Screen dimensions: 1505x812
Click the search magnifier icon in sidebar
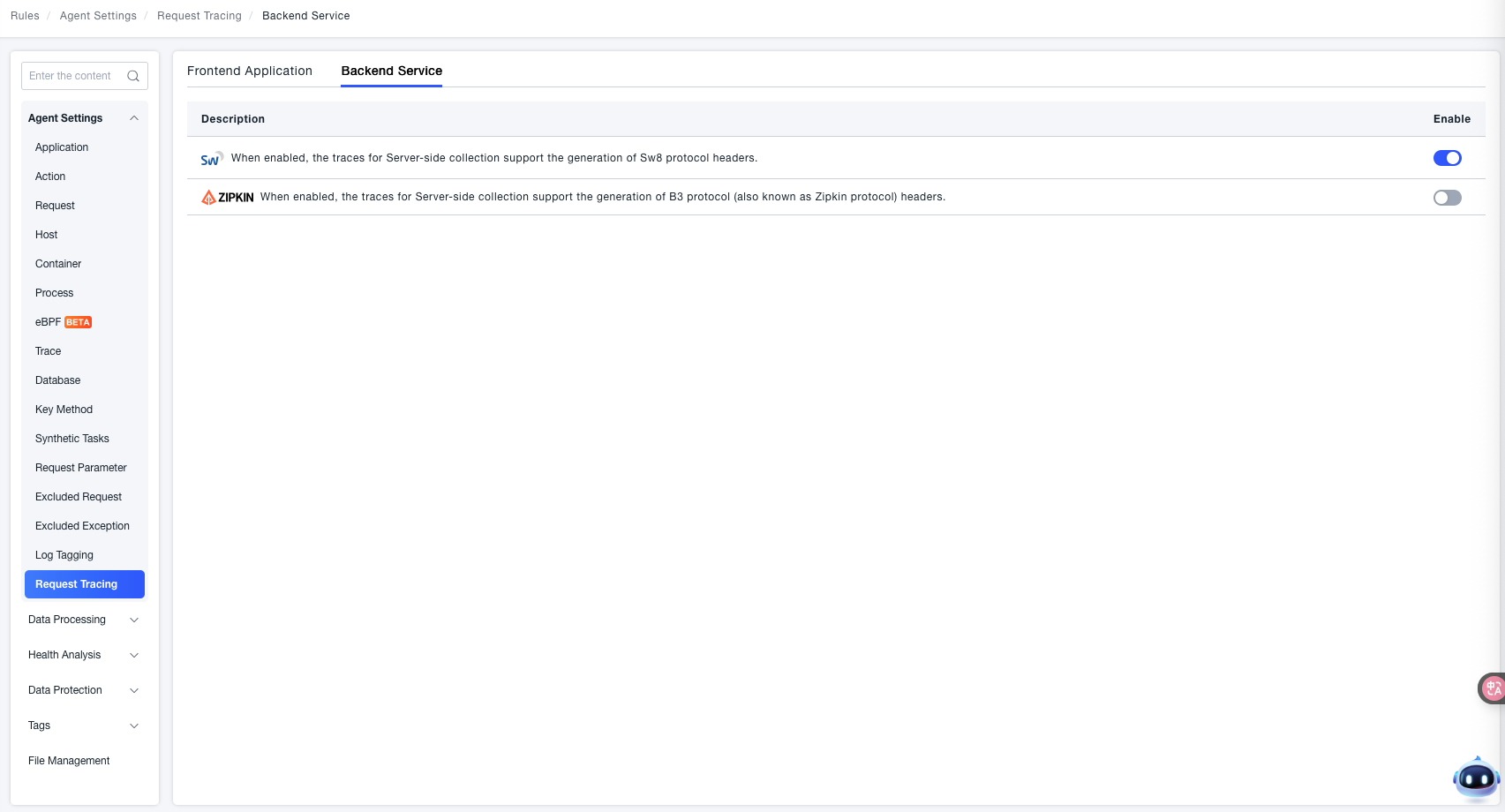pos(133,76)
